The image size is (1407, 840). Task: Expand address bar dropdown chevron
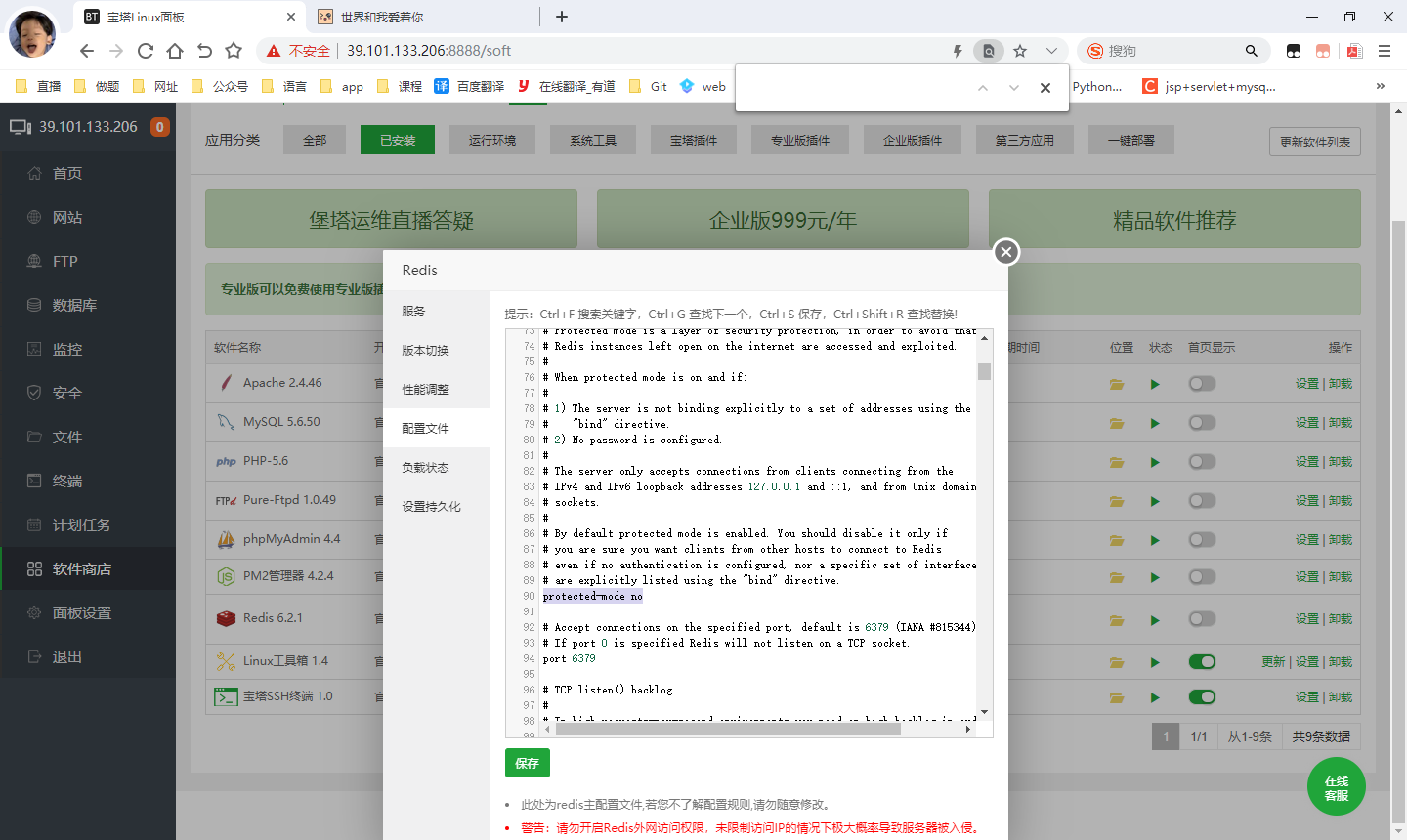(x=1051, y=51)
